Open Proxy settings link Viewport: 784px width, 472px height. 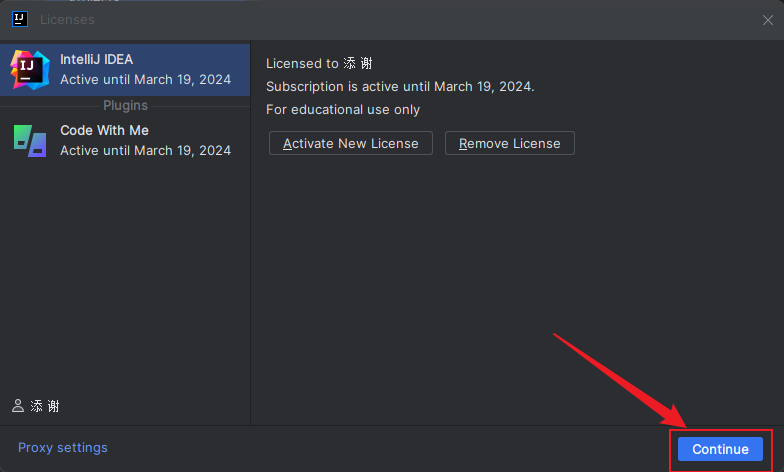pos(62,448)
